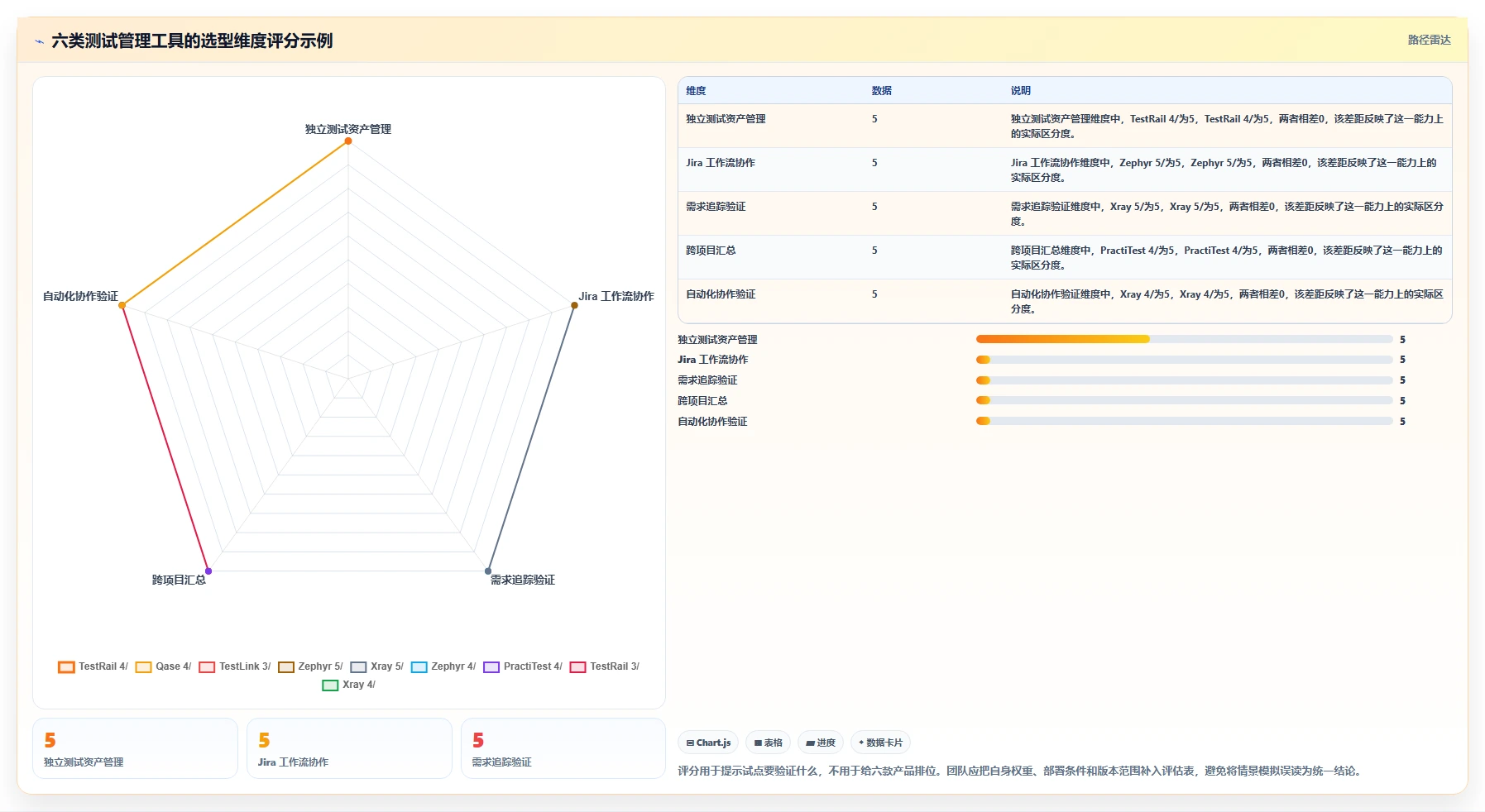The height and width of the screenshot is (812, 1485).
Task: Click the 进度 chip
Action: (x=821, y=743)
